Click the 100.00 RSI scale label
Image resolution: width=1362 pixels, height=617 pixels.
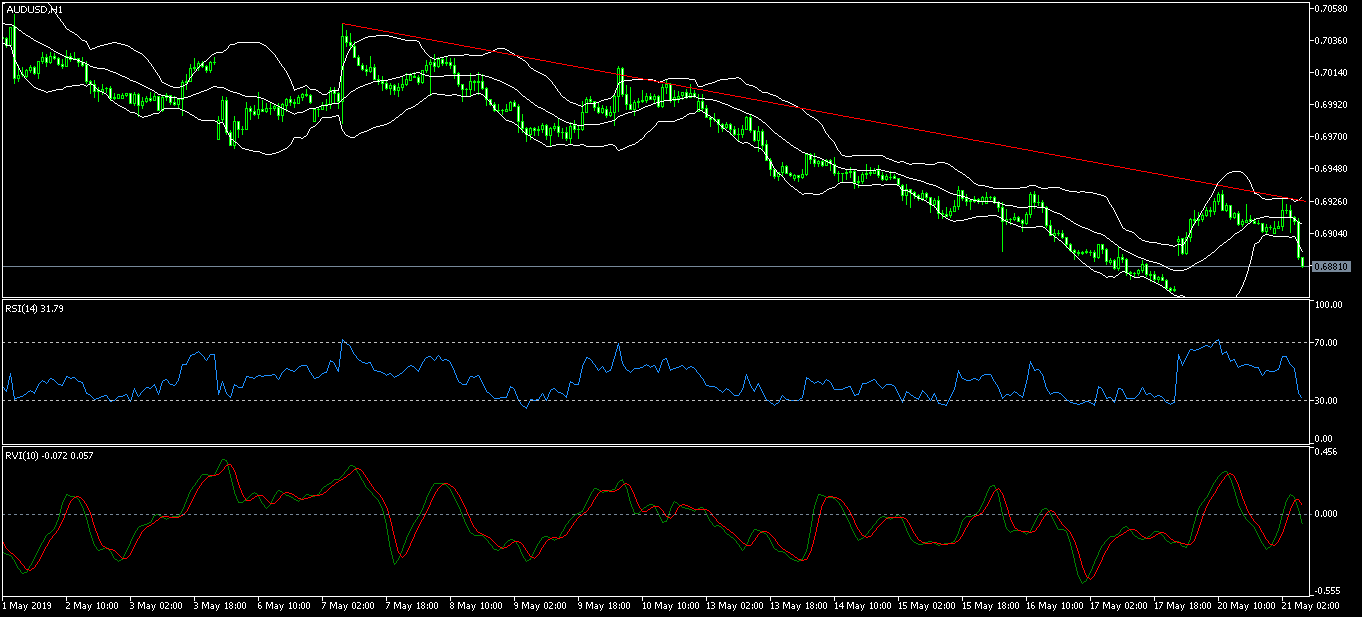1328,304
